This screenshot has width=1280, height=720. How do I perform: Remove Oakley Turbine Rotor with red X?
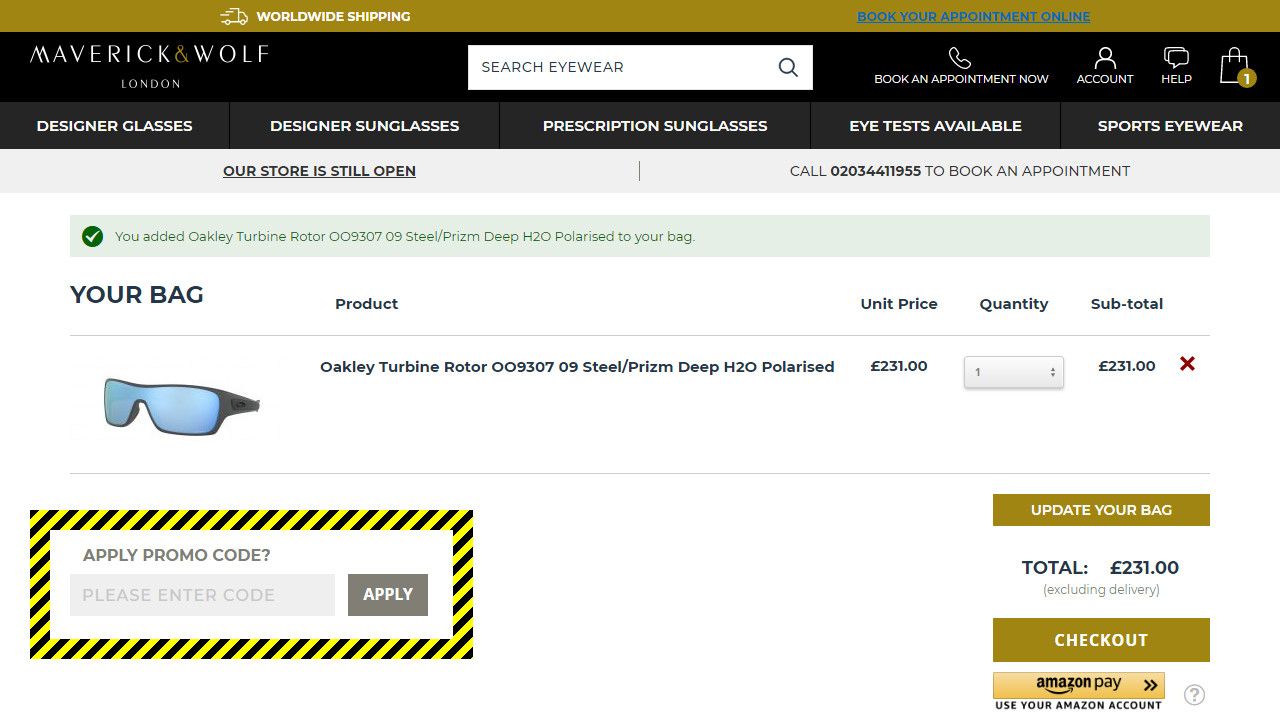click(1187, 364)
